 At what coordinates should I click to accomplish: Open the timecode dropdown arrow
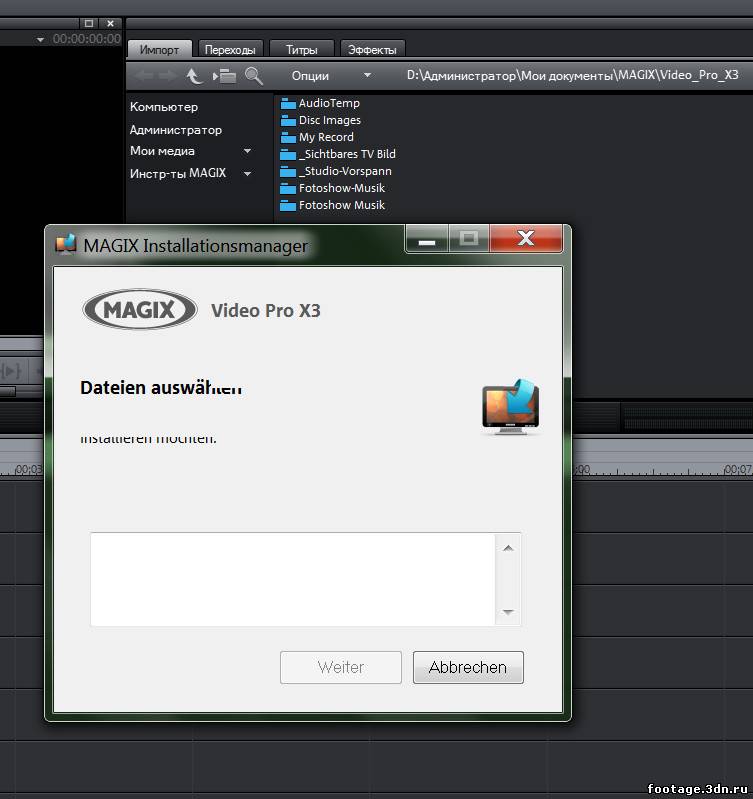40,40
